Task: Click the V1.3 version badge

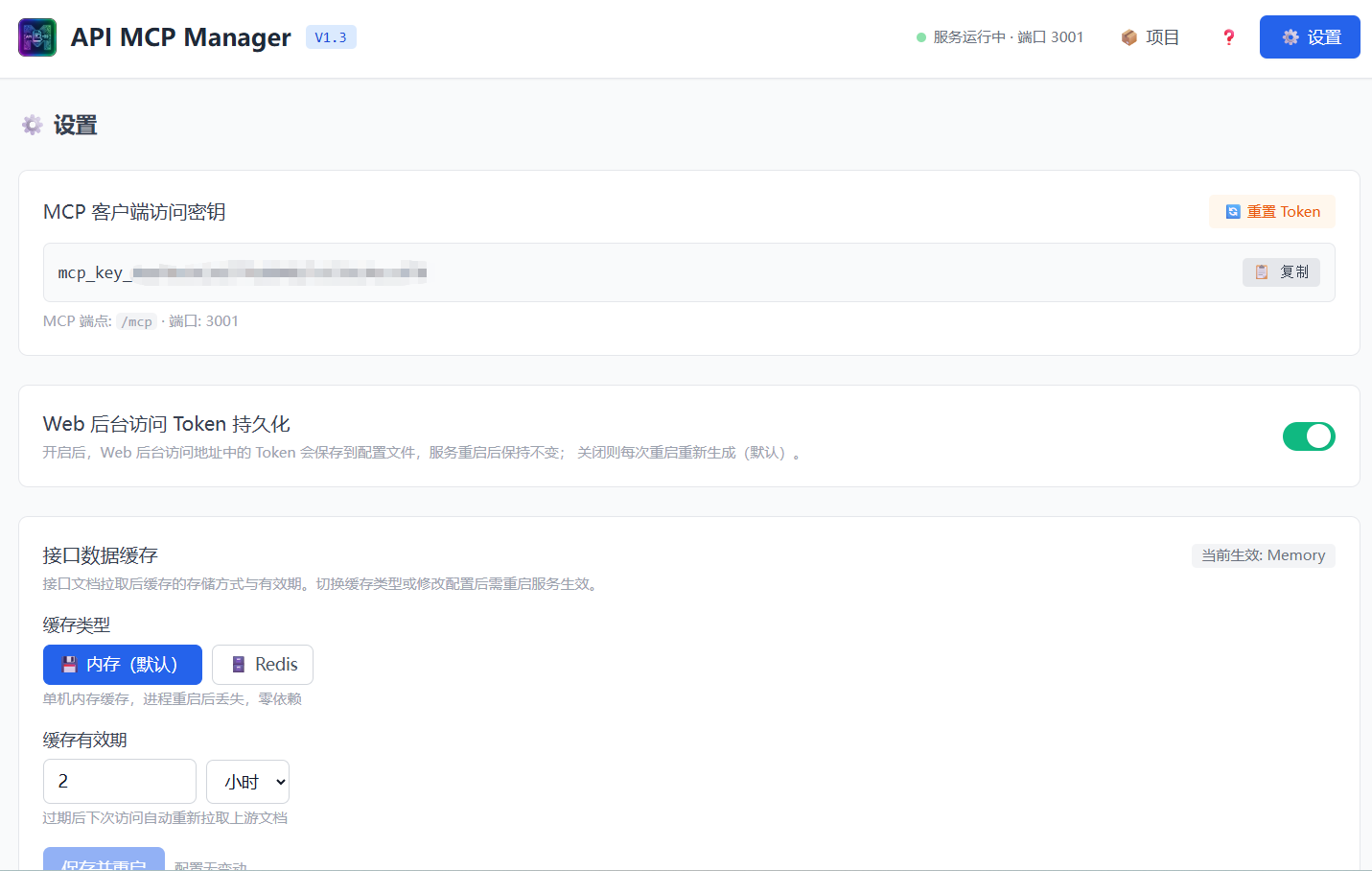Action: click(331, 37)
